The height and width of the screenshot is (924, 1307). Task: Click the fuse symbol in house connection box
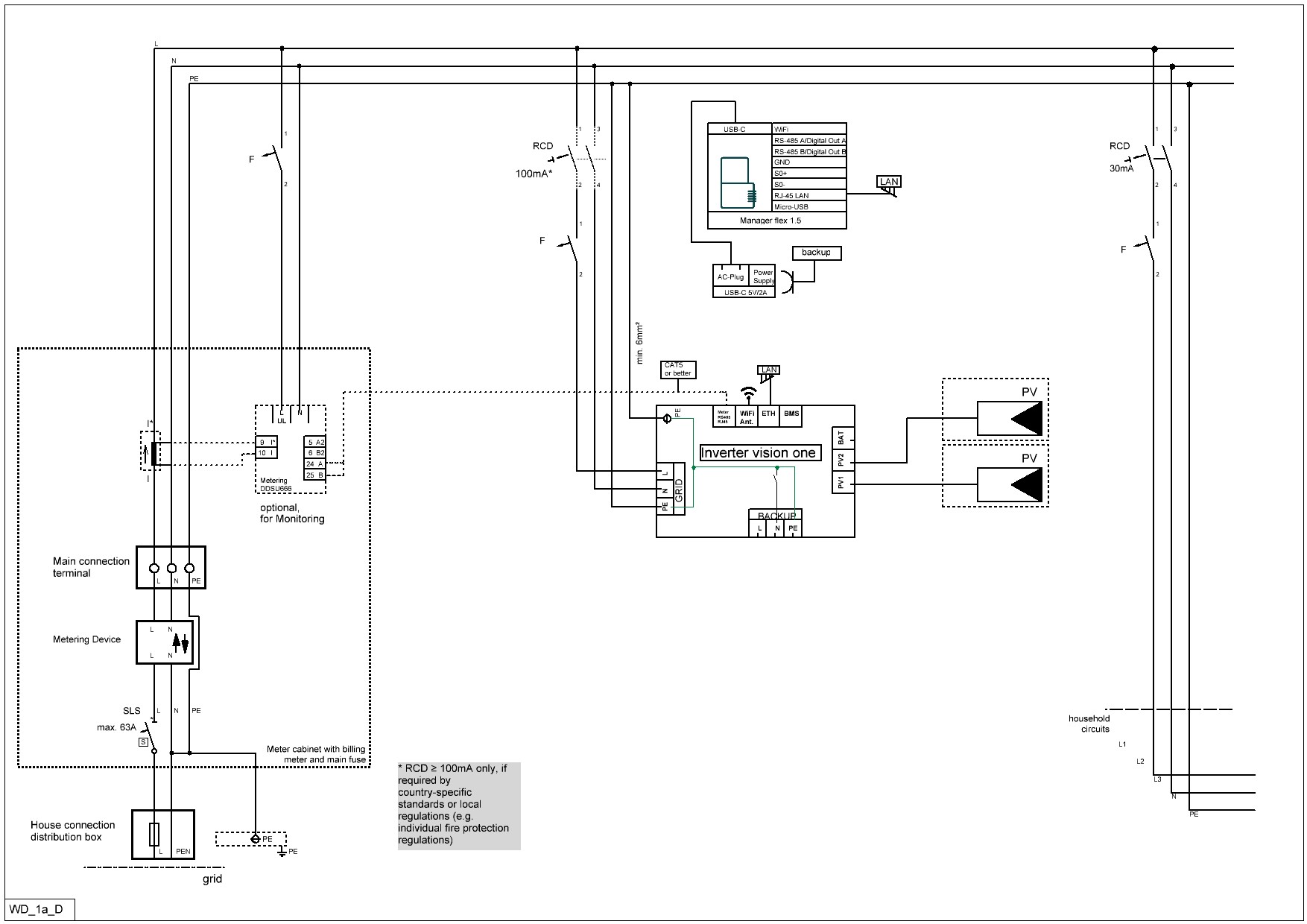154,835
